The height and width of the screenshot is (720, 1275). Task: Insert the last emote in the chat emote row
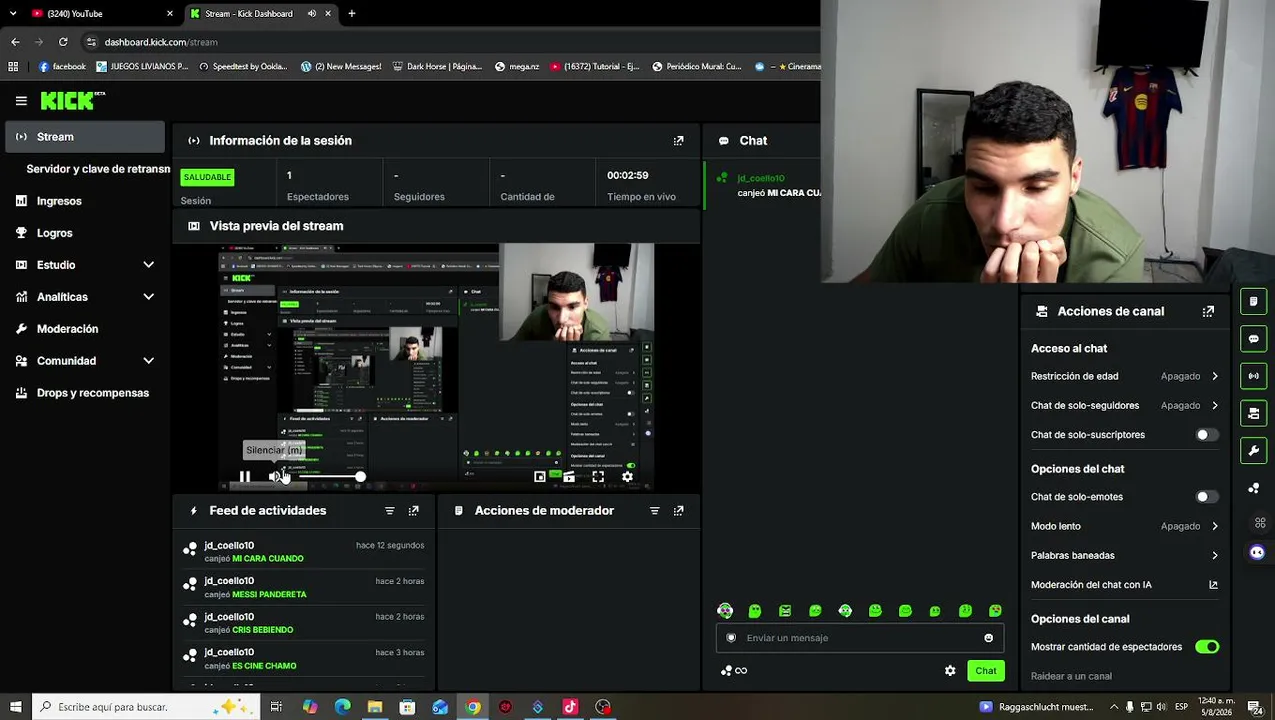coord(995,611)
